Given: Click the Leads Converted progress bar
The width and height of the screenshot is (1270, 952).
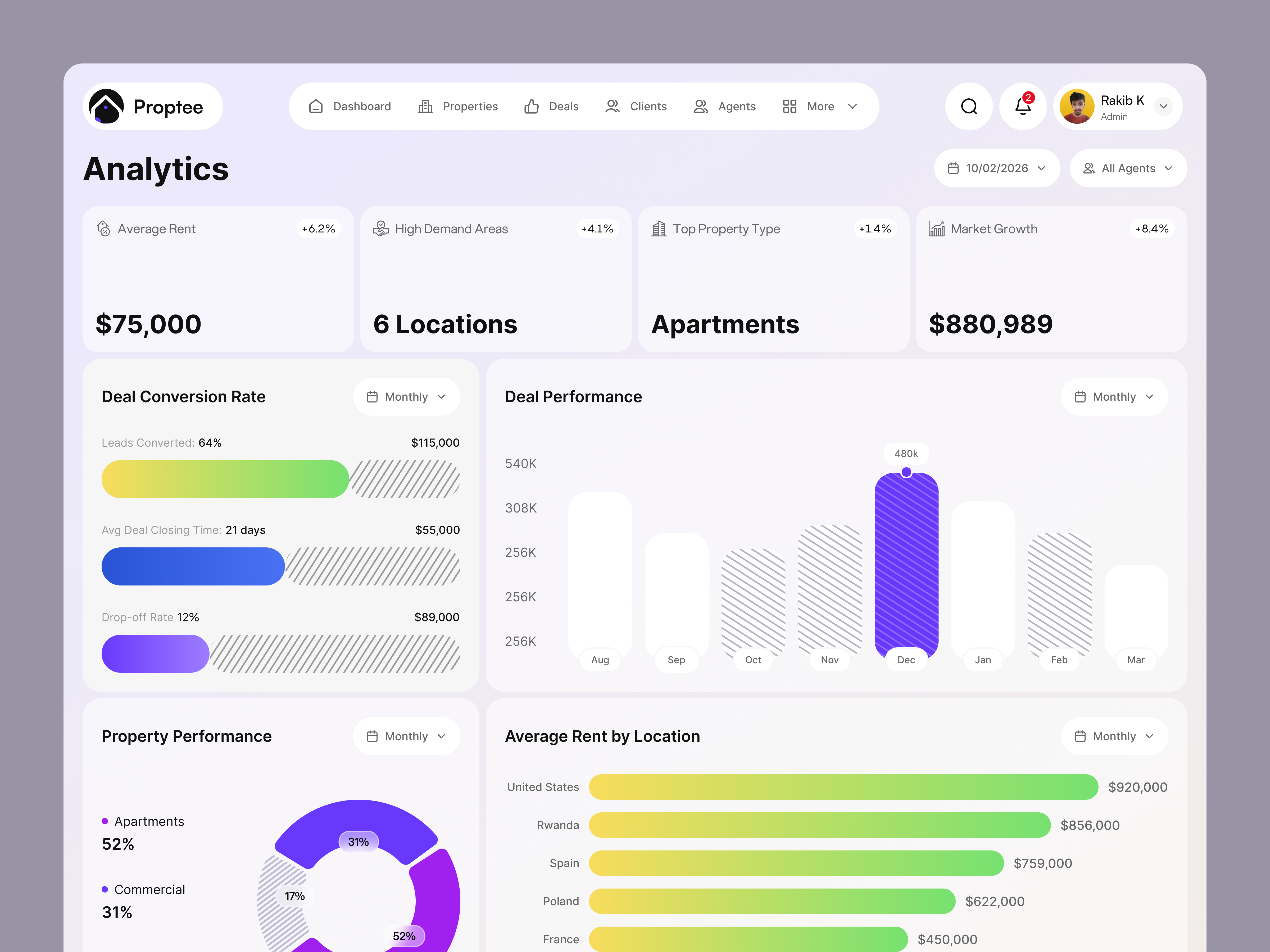Looking at the screenshot, I should pyautogui.click(x=224, y=479).
